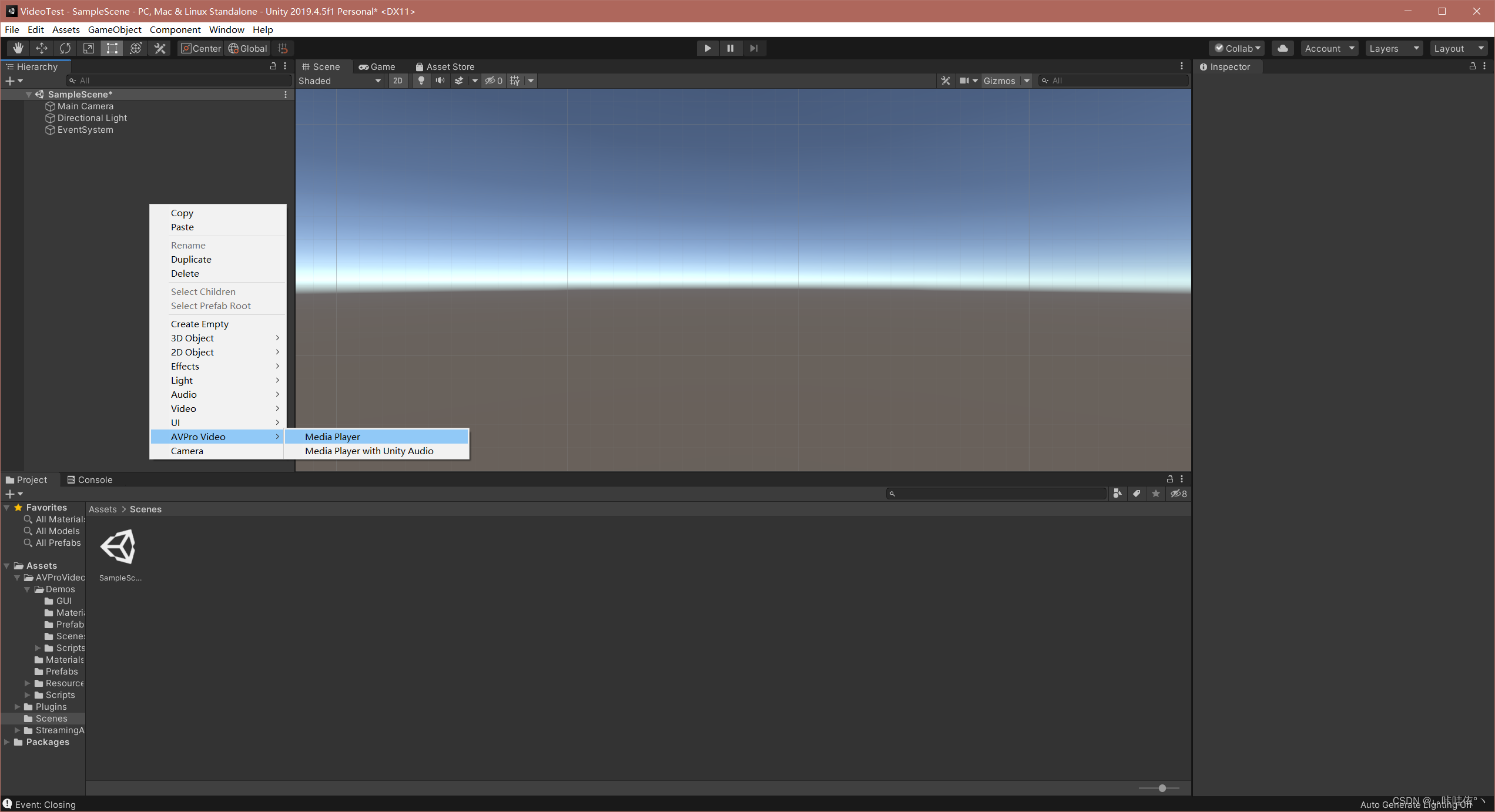Expand the Plugins folder
Viewport: 1495px width, 812px height.
(17, 706)
